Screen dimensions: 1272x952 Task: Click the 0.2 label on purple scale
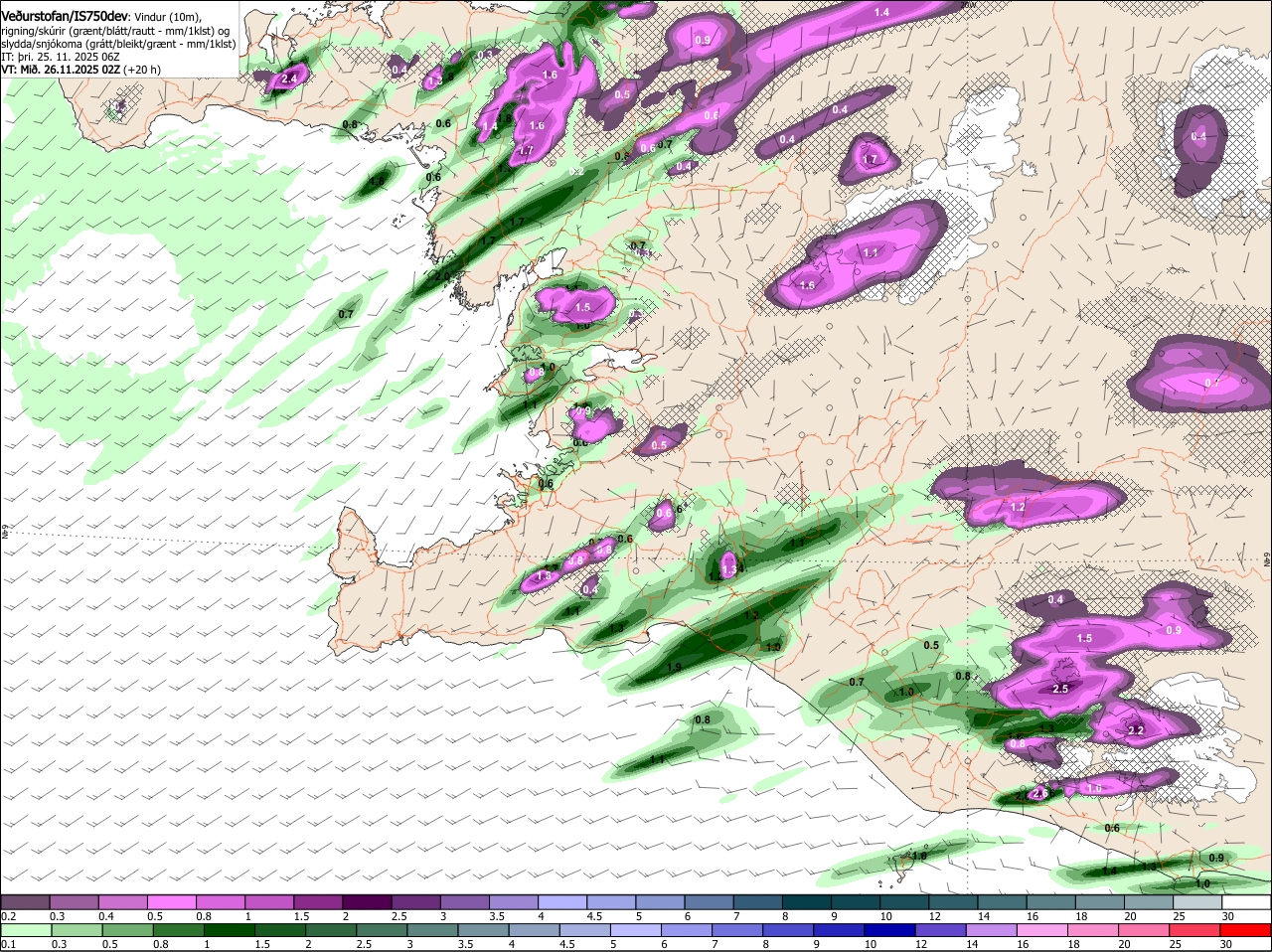(9, 916)
